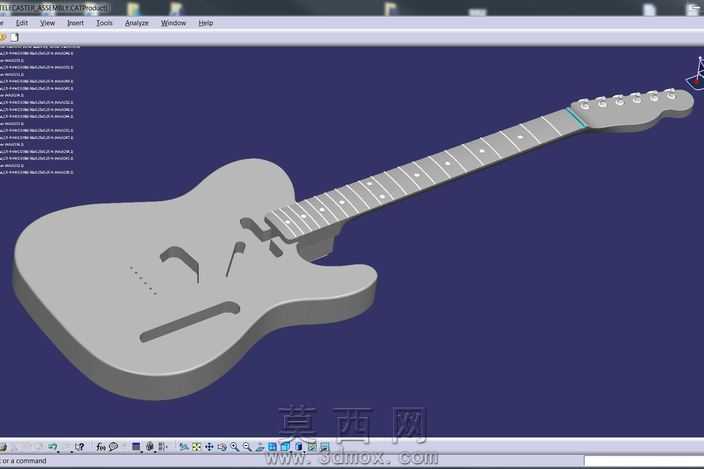Select the Pan tool
This screenshot has width=704, height=469.
tap(209, 447)
